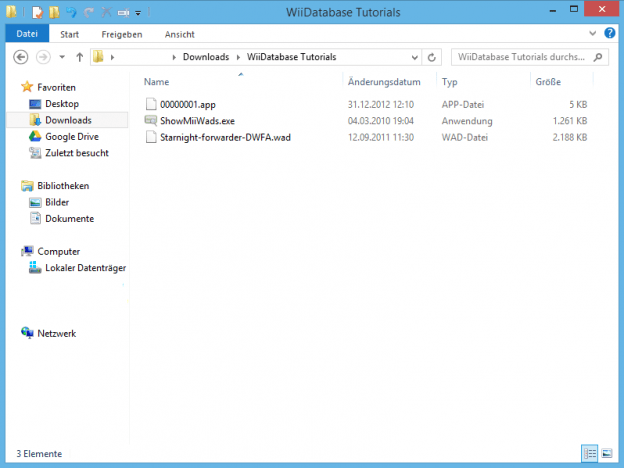Click the folder system icon in title bar
The width and height of the screenshot is (624, 468).
(11, 12)
